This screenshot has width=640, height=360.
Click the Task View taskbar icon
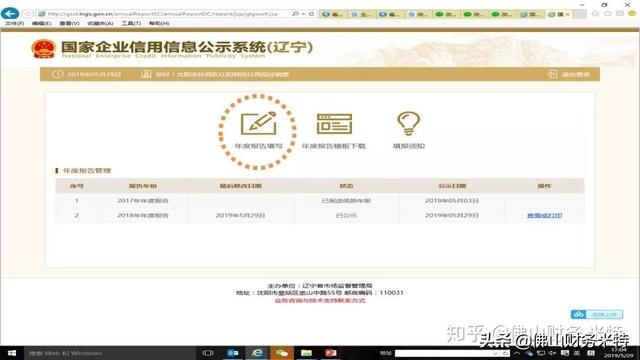[208, 353]
